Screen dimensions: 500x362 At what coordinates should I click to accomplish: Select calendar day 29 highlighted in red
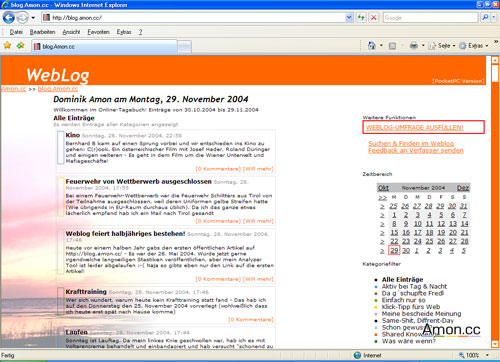point(394,250)
